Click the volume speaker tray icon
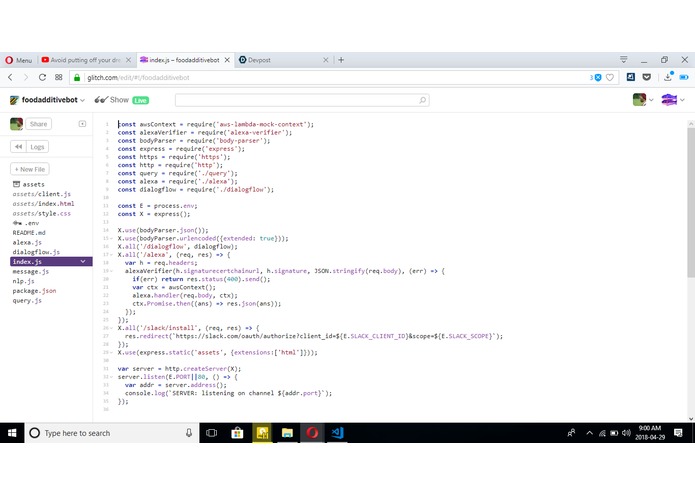This screenshot has width=695, height=494. (626, 433)
